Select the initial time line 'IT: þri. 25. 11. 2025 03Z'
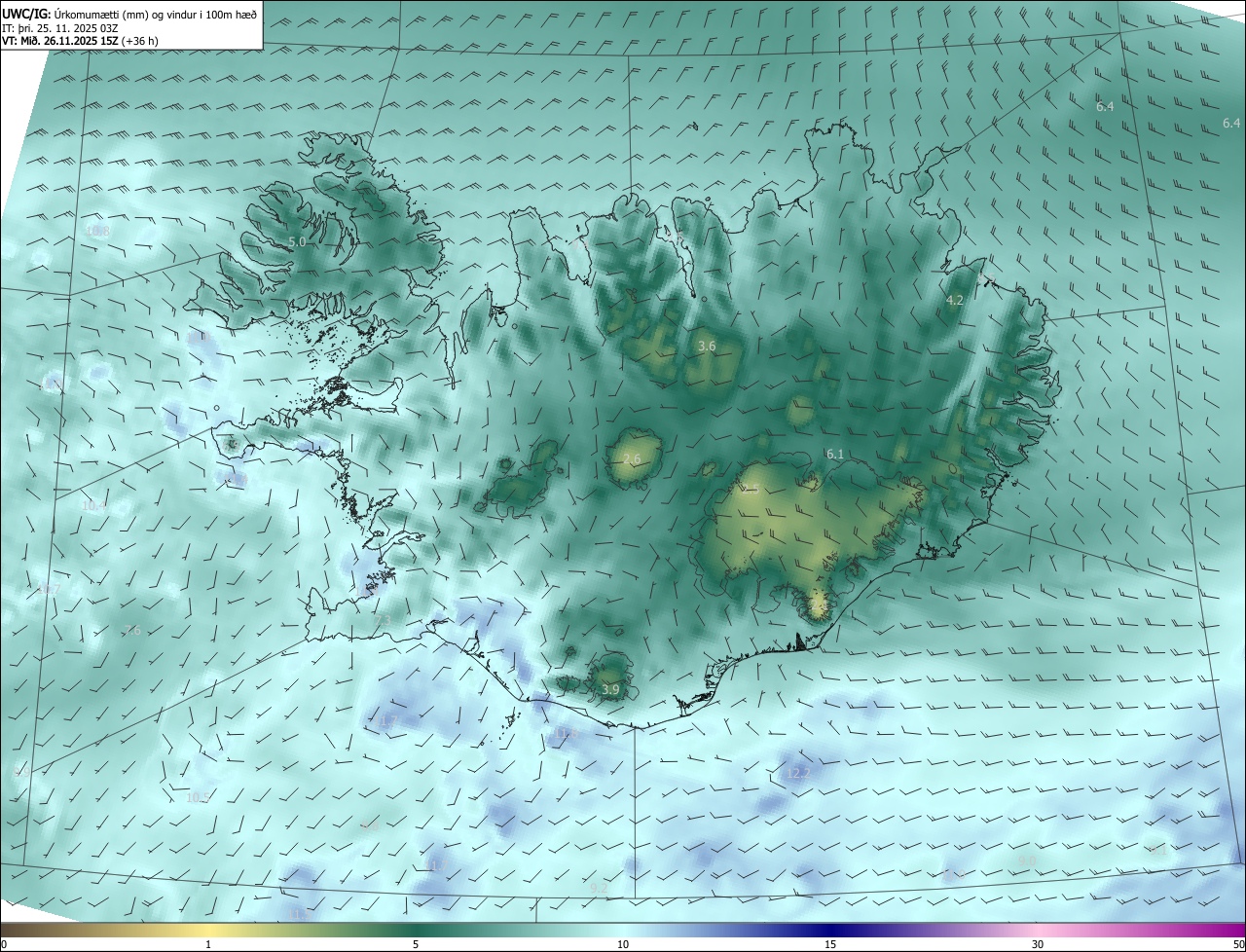This screenshot has height=952, width=1246. [60, 27]
